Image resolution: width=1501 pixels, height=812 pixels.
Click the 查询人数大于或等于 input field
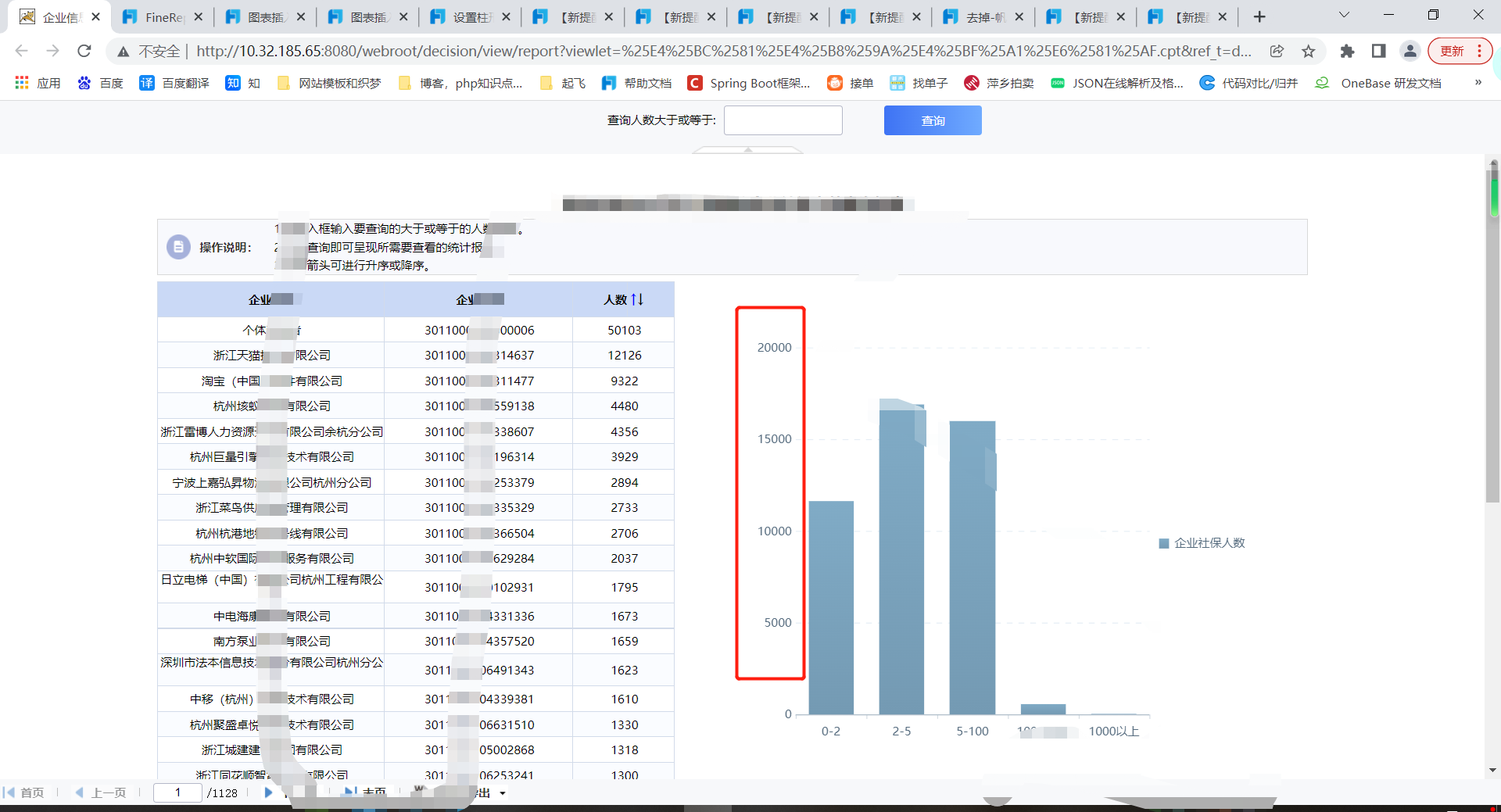pos(783,120)
